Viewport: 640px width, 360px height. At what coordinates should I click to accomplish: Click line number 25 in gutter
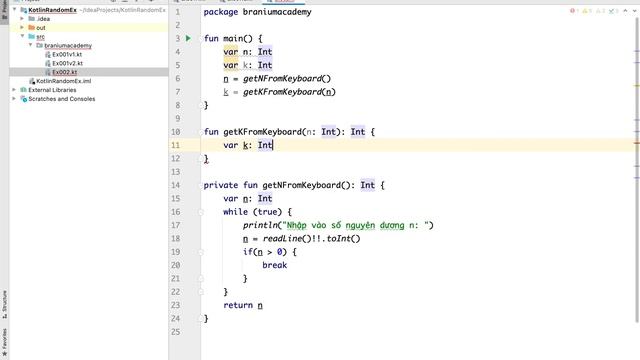tap(176, 332)
